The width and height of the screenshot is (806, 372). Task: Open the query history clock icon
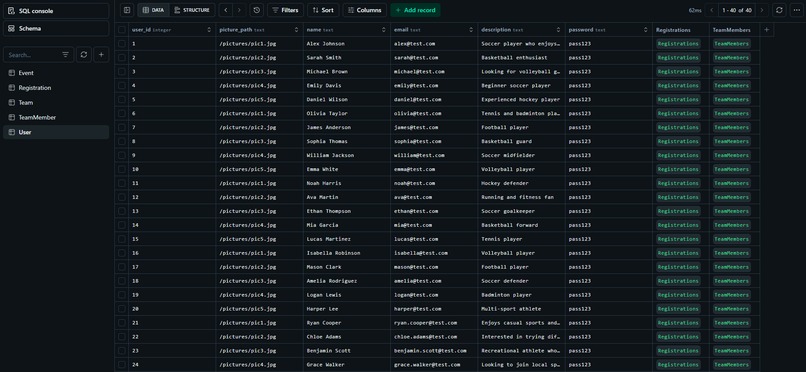pyautogui.click(x=257, y=10)
